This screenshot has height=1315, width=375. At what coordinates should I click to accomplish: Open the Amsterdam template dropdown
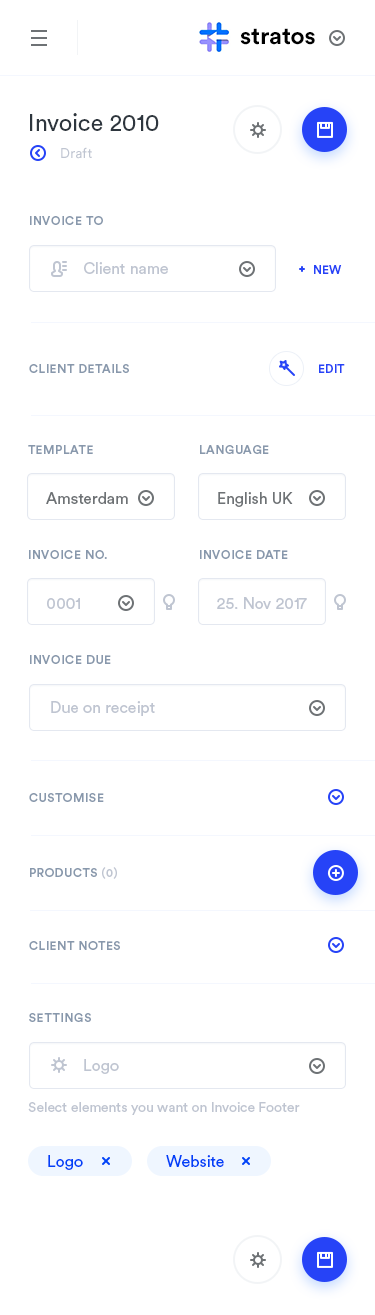click(x=101, y=497)
